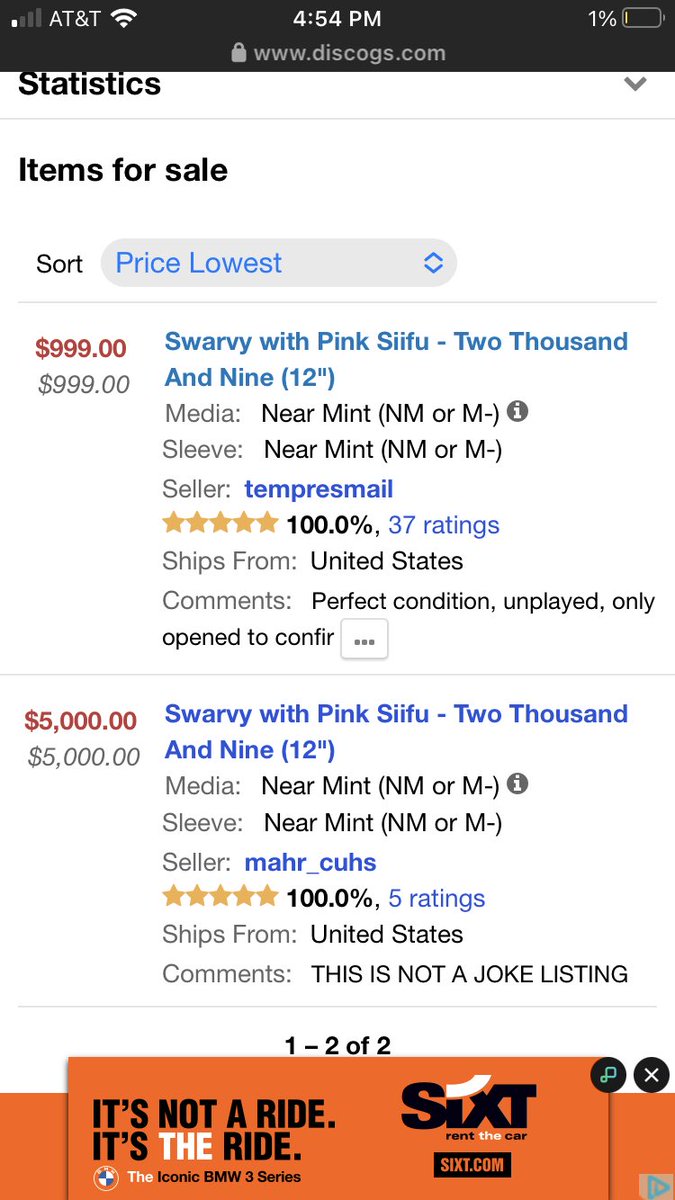This screenshot has height=1200, width=675.
Task: Click the AdChoices icon
Action: pyautogui.click(x=657, y=1186)
